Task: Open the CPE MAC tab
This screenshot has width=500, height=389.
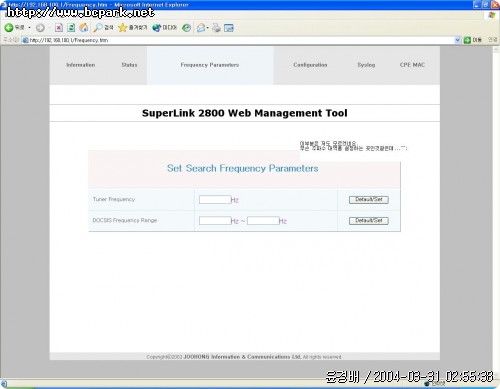Action: tap(412, 65)
